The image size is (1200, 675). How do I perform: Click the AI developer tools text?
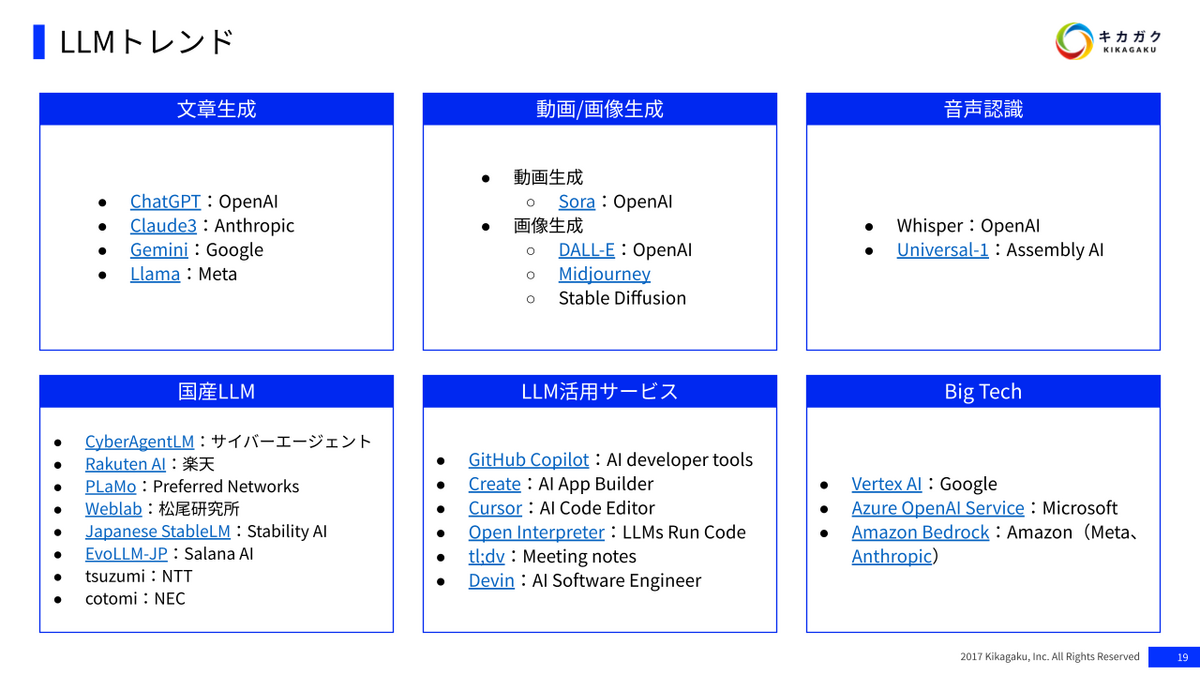[680, 459]
